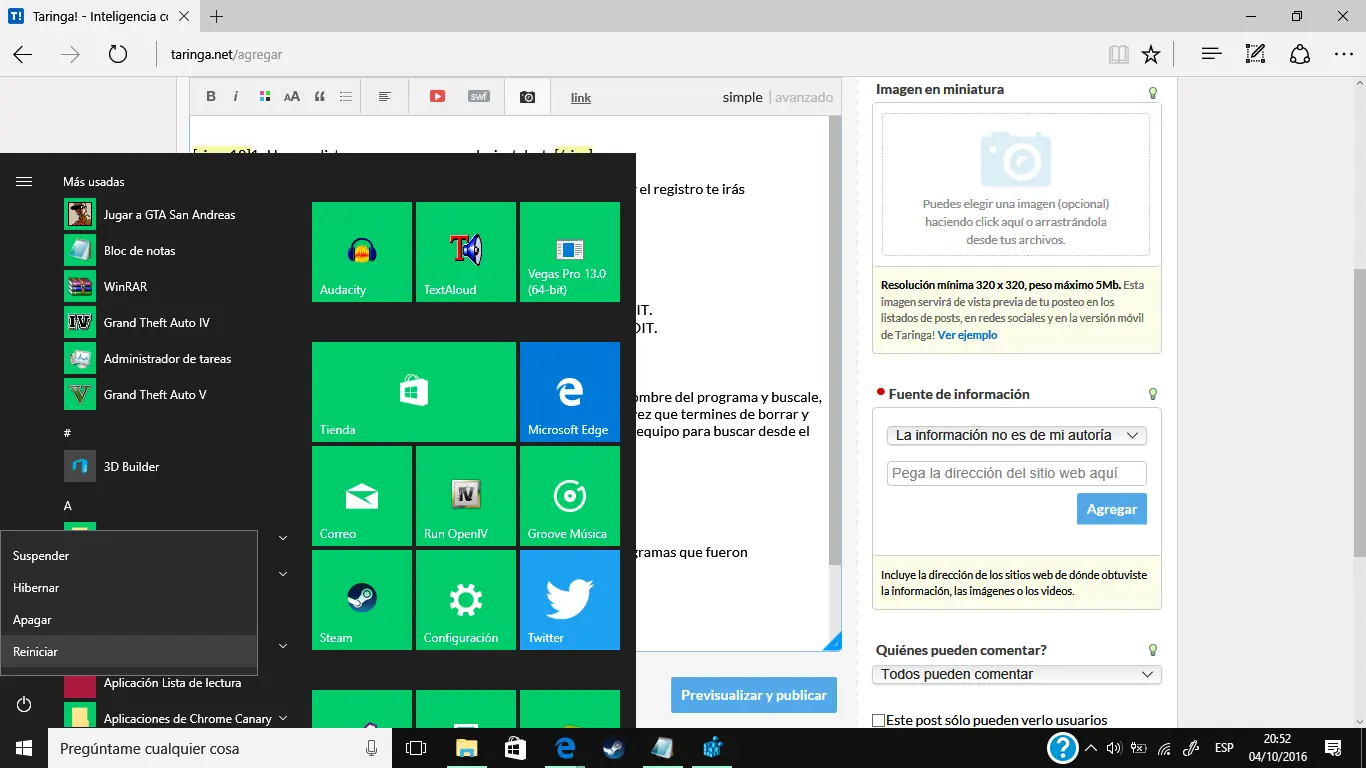
Task: Click the source URL input field
Action: (1017, 474)
